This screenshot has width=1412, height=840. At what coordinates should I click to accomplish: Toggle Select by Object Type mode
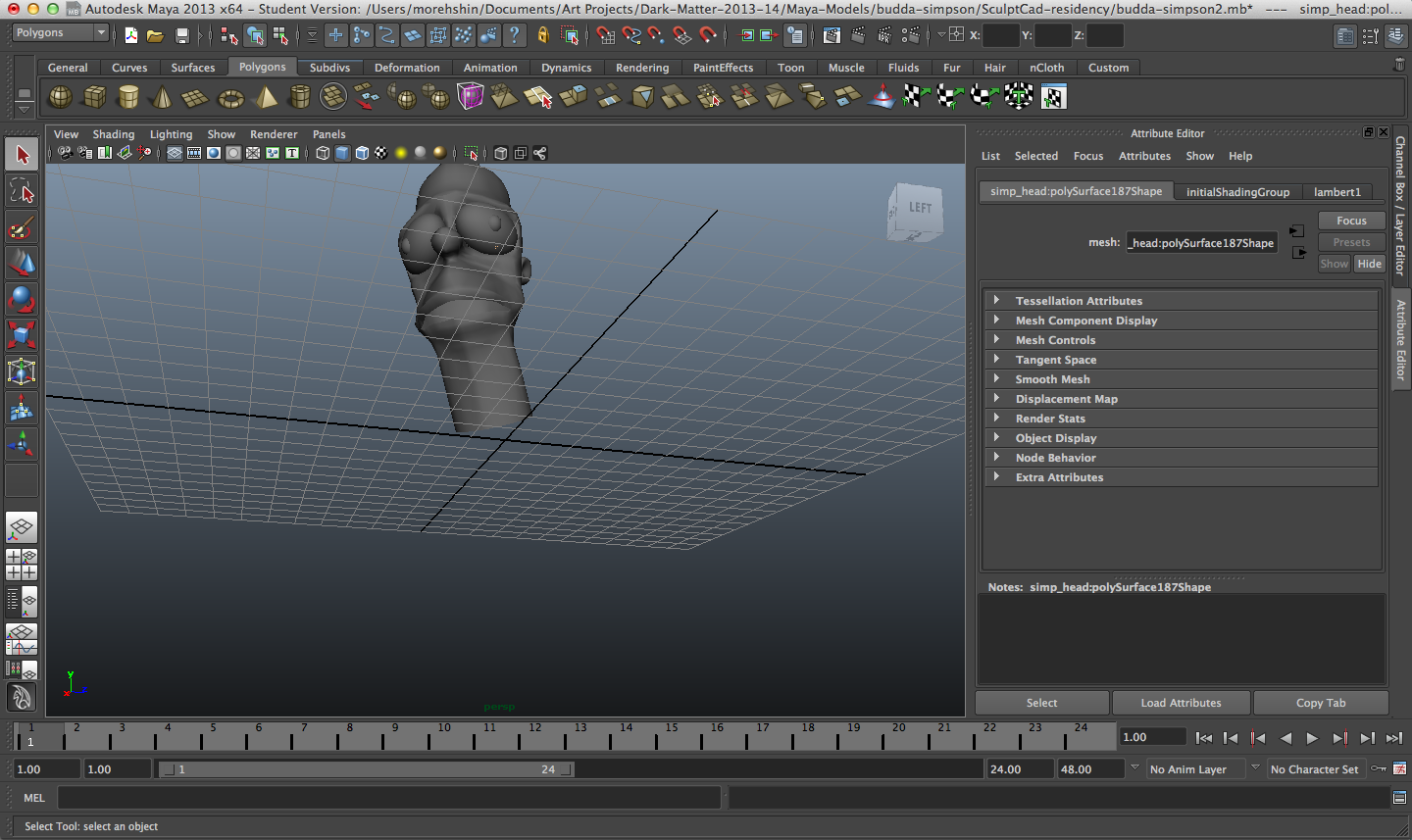point(255,35)
